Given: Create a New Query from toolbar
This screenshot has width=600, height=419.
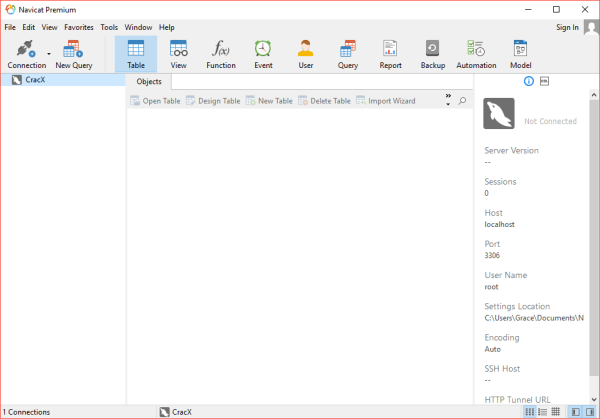Looking at the screenshot, I should [x=73, y=55].
